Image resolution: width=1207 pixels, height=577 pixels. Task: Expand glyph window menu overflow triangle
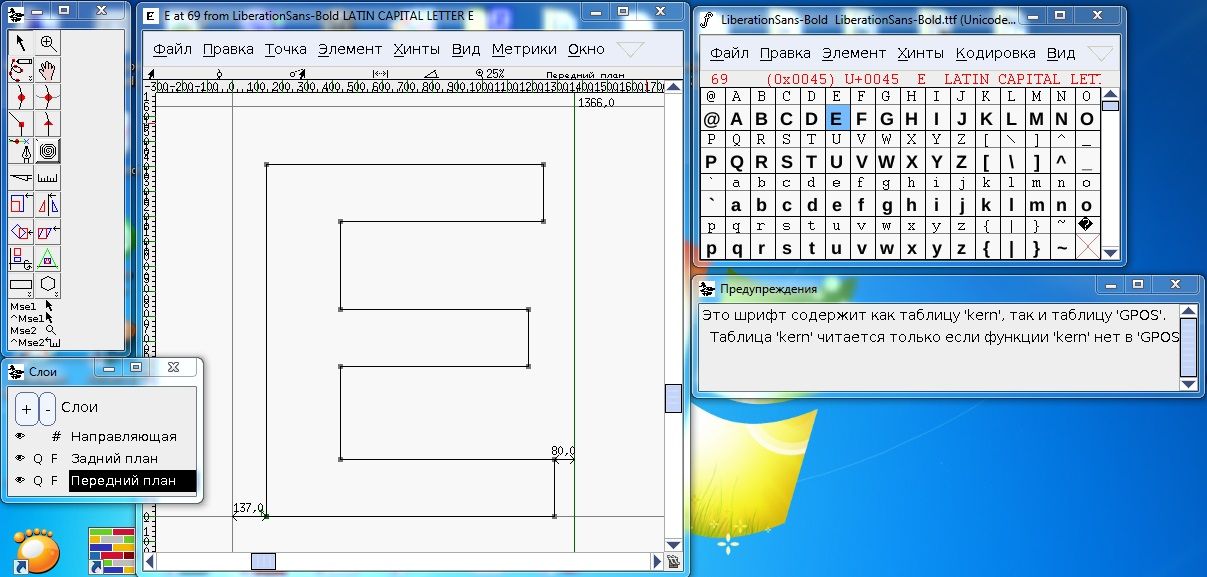[x=630, y=49]
